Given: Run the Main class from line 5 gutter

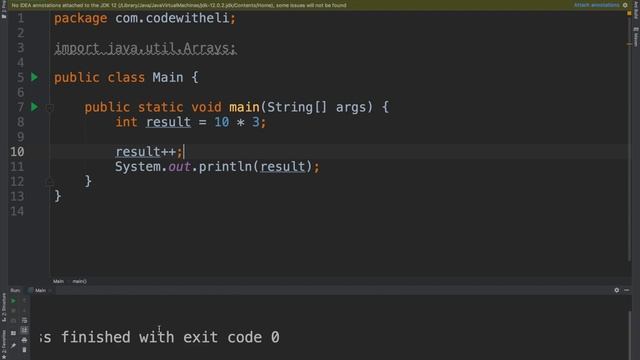Looking at the screenshot, I should tap(35, 77).
